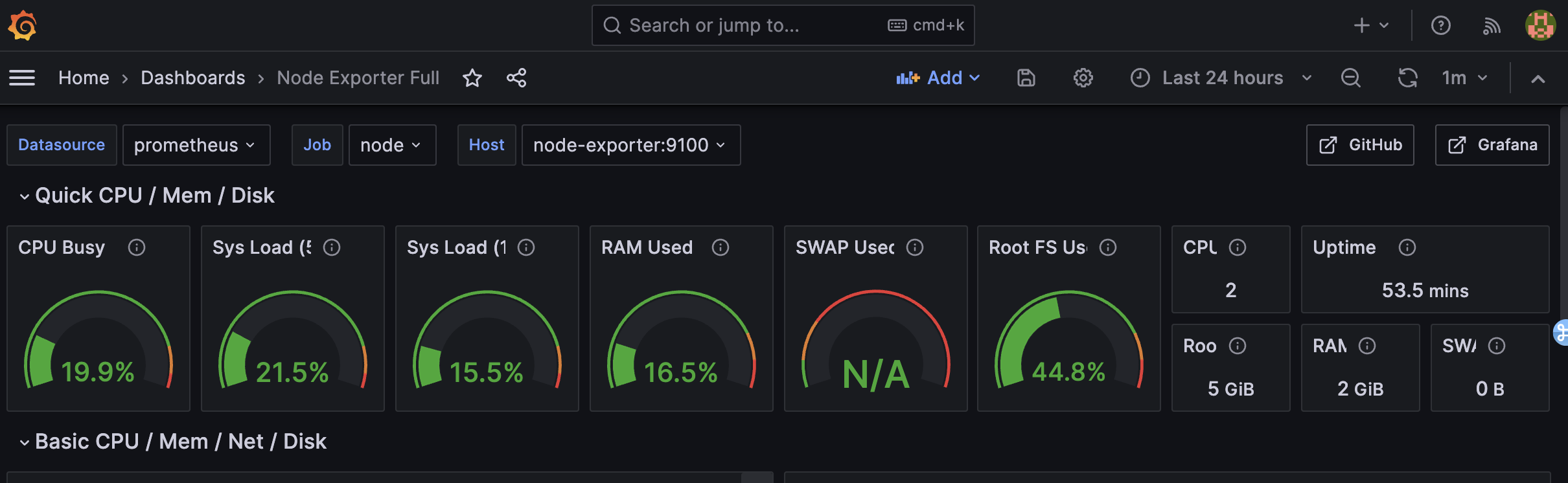1568x483 pixels.
Task: Click the Grafana logo icon
Action: pyautogui.click(x=22, y=25)
